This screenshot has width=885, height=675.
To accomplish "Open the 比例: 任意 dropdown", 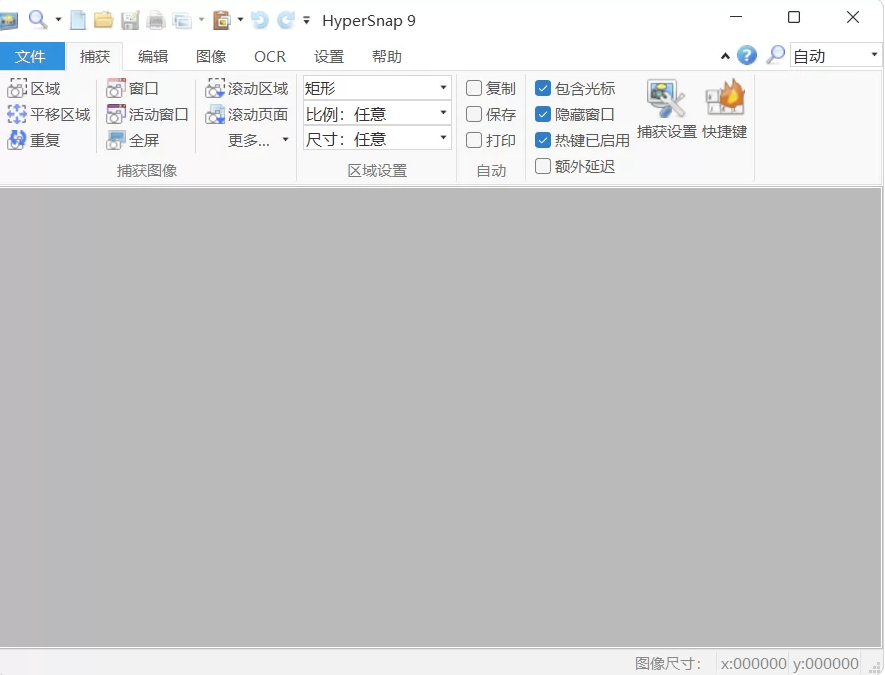I will coord(443,113).
